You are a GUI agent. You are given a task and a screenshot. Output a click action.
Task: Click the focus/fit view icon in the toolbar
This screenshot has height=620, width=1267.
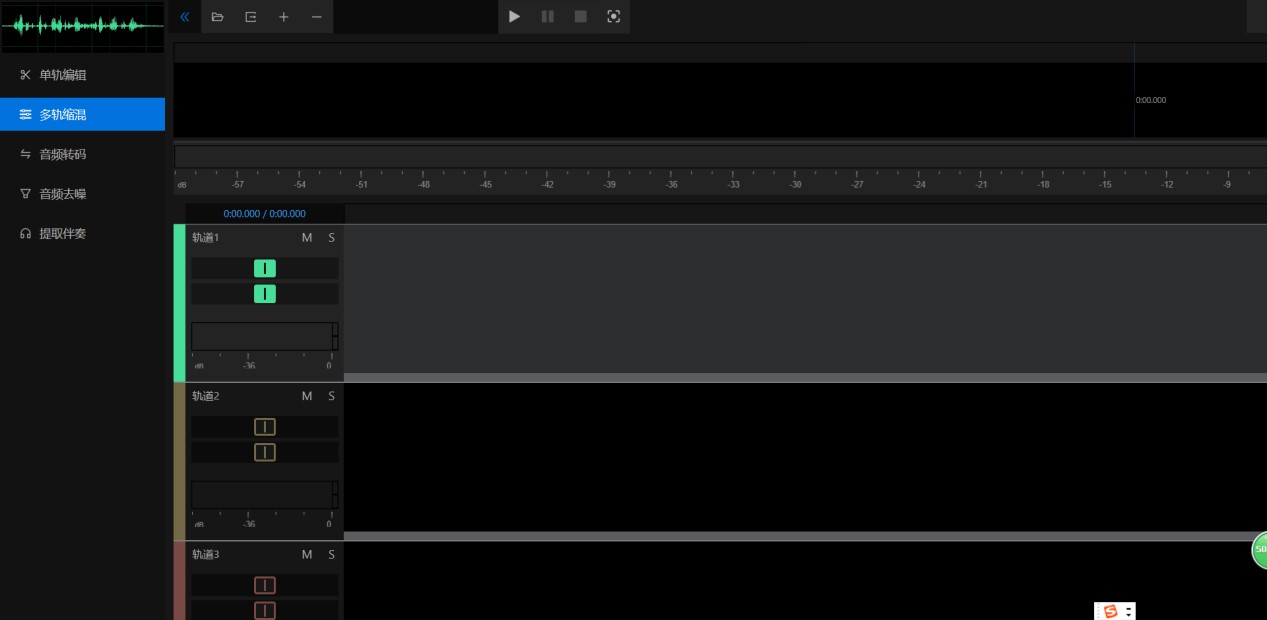[x=613, y=17]
